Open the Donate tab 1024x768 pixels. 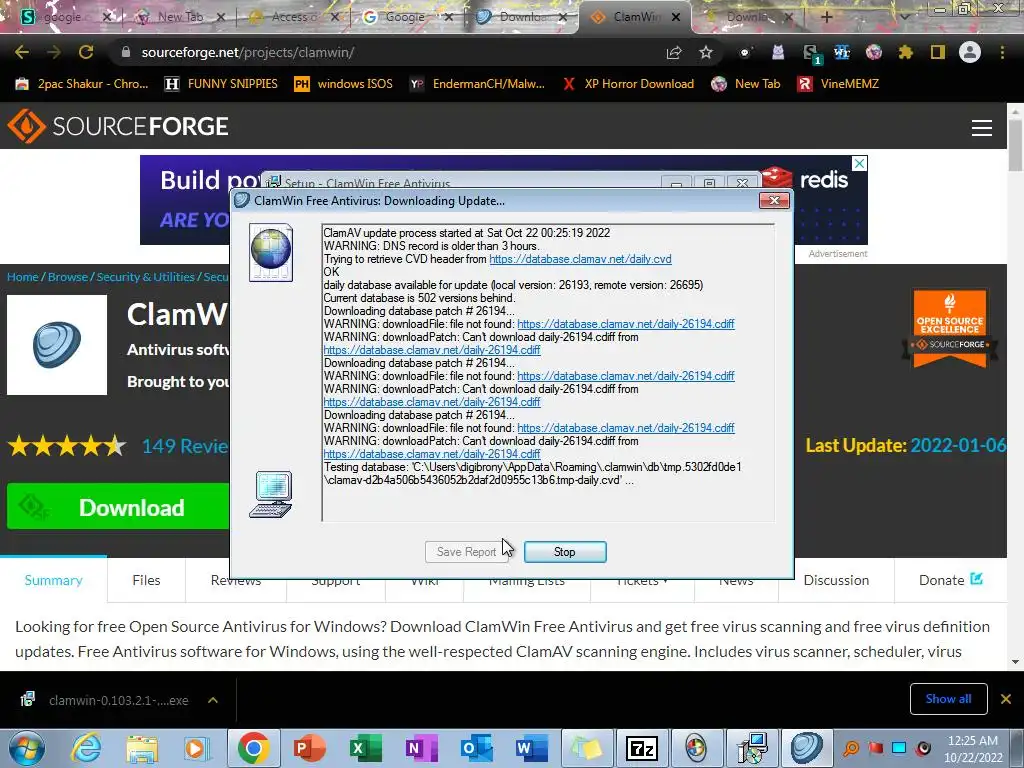tap(950, 581)
